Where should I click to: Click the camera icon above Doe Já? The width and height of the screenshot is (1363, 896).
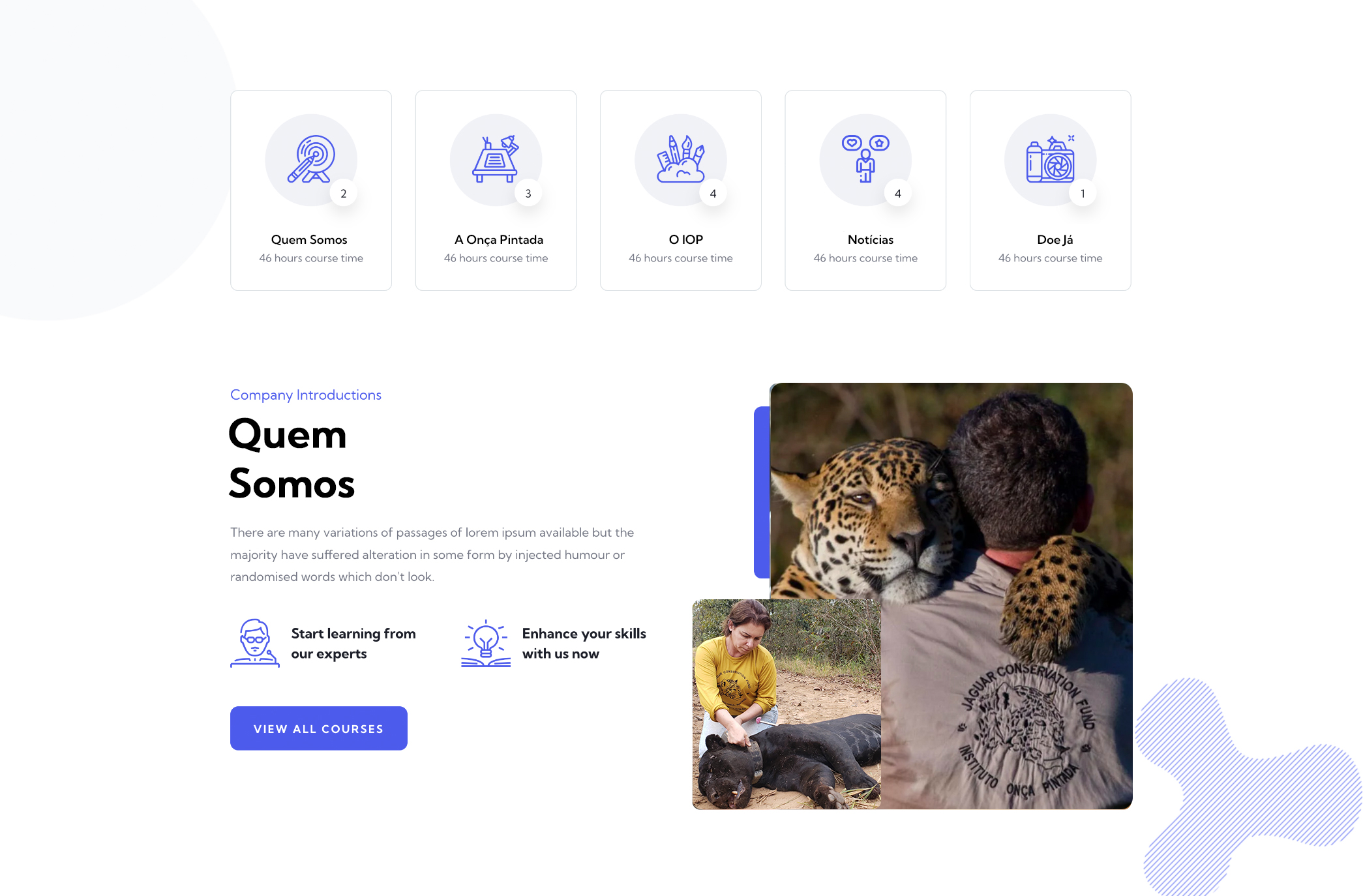click(1051, 159)
